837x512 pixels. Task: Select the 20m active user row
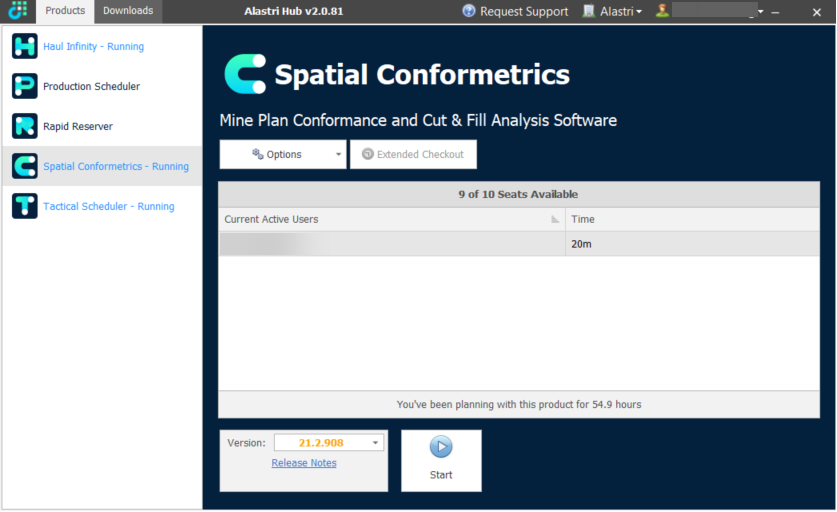(x=519, y=244)
